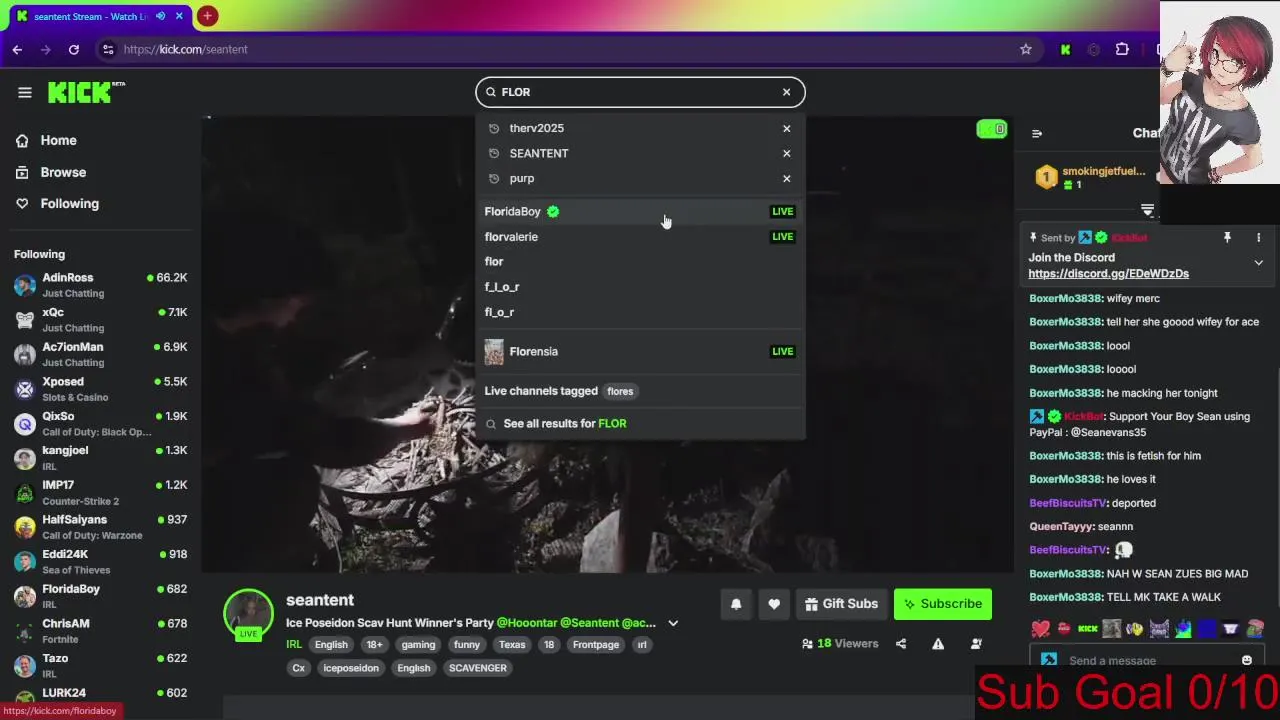Click Gift Subs button
The width and height of the screenshot is (1280, 720).
pyautogui.click(x=841, y=604)
